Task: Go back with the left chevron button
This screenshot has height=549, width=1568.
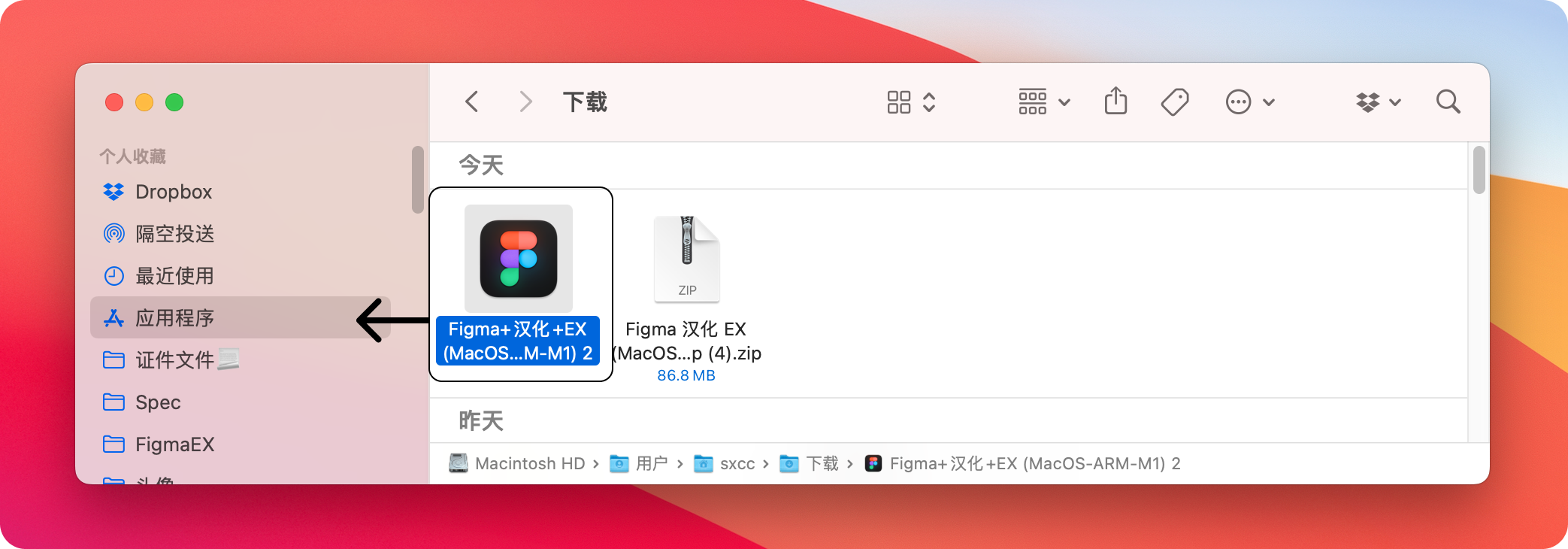Action: [x=472, y=102]
